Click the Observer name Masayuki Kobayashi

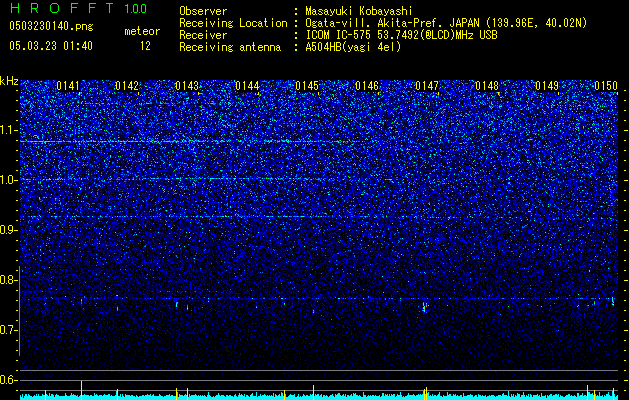tap(359, 11)
